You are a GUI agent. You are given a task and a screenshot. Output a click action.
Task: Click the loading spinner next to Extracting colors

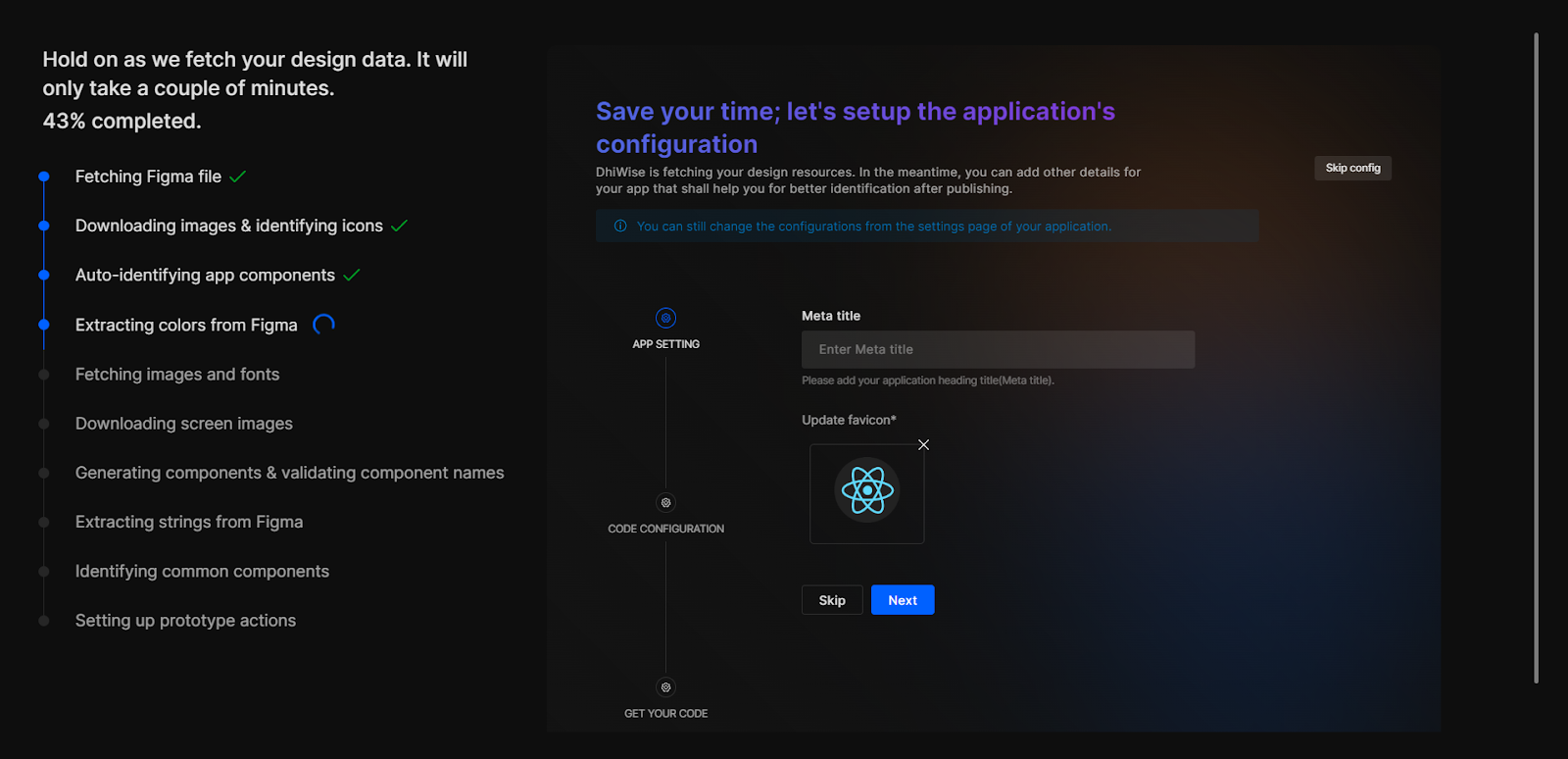point(323,325)
